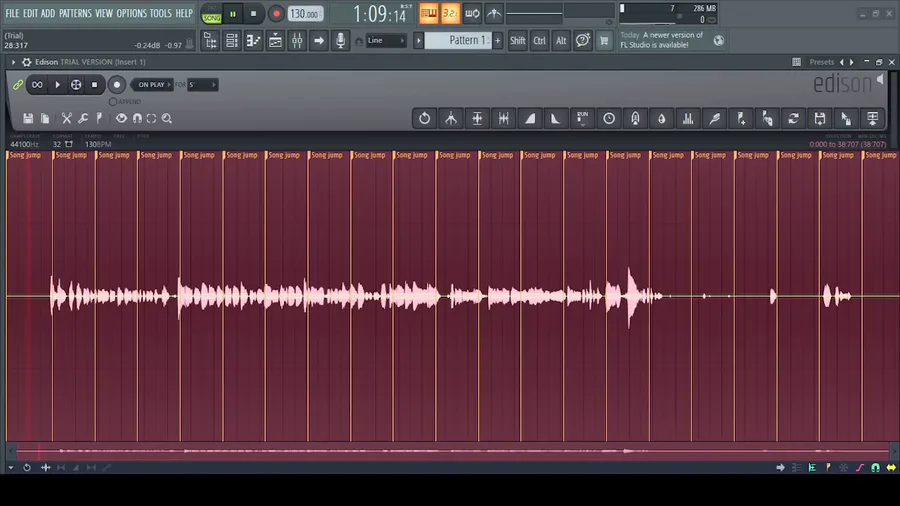
Task: Click the Edison play button
Action: pos(57,85)
